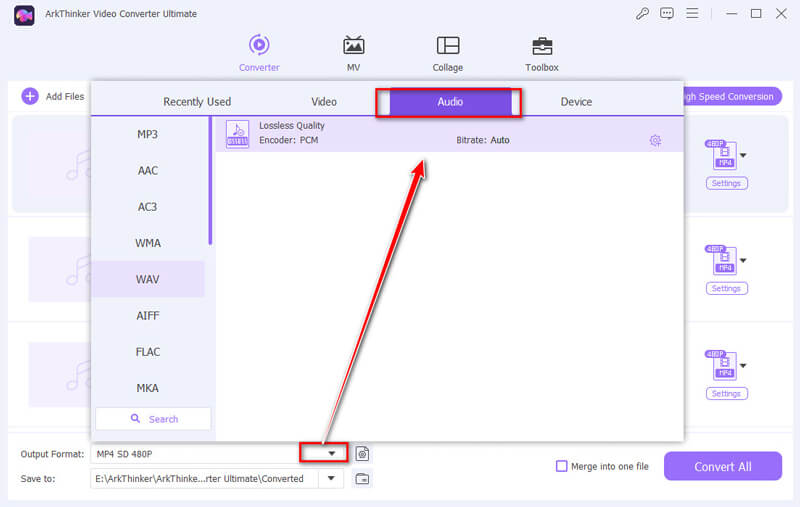Click the Save to path field
This screenshot has height=507, width=800.
pos(204,478)
